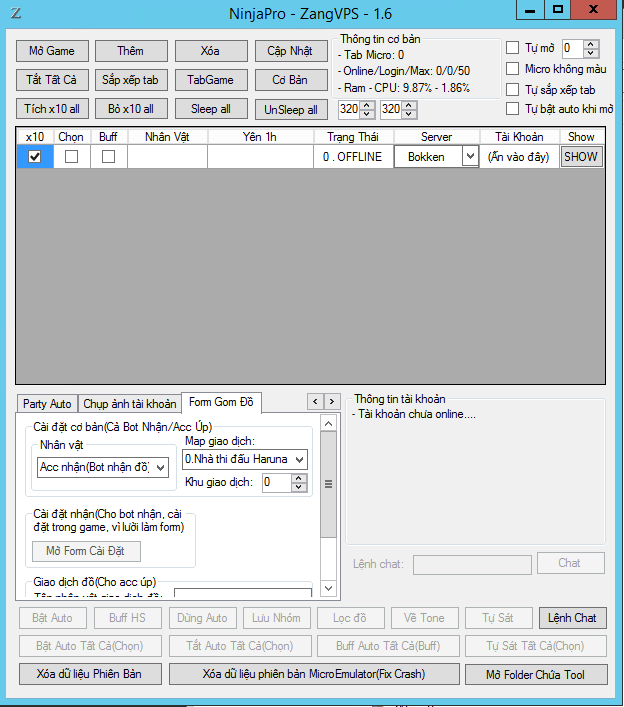Click Xóa dữ liệu Phiên Bản button

point(89,674)
